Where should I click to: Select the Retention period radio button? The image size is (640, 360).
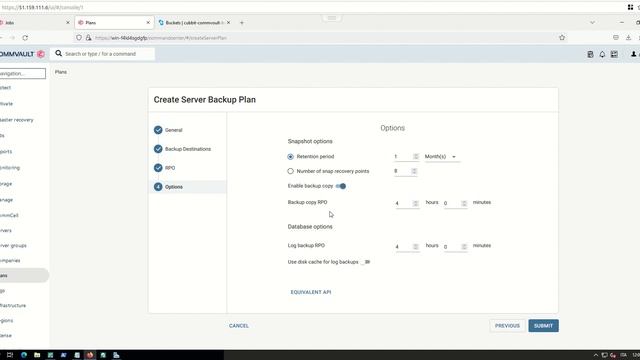pyautogui.click(x=290, y=157)
